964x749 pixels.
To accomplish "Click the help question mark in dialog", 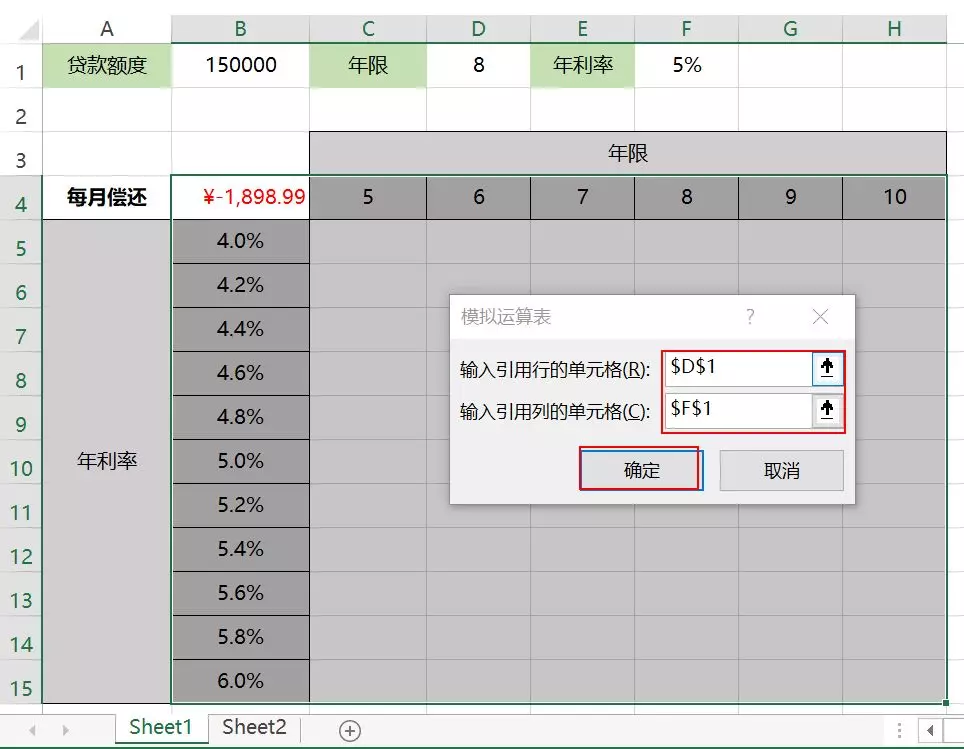I will [750, 317].
